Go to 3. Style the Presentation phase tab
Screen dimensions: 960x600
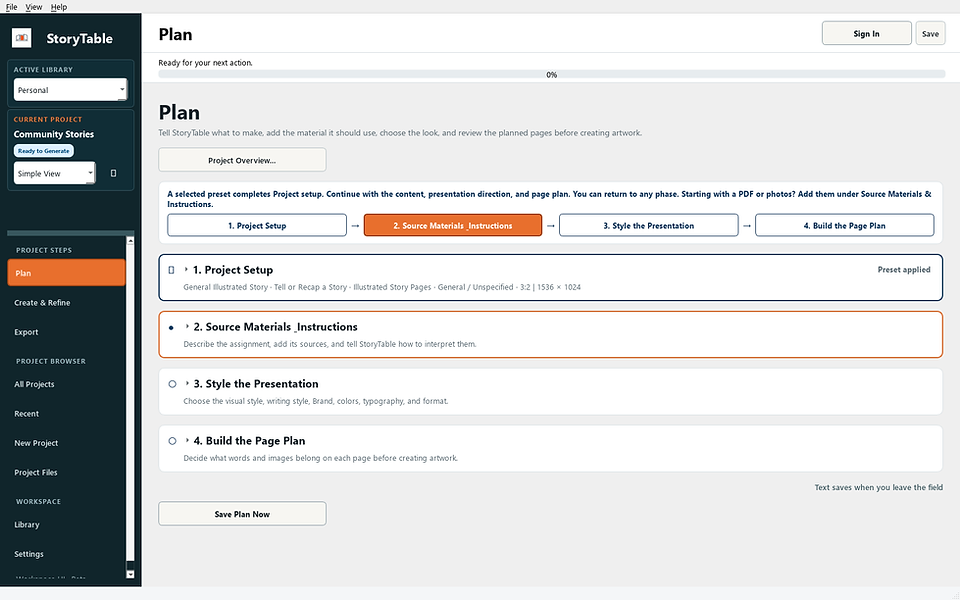(648, 225)
